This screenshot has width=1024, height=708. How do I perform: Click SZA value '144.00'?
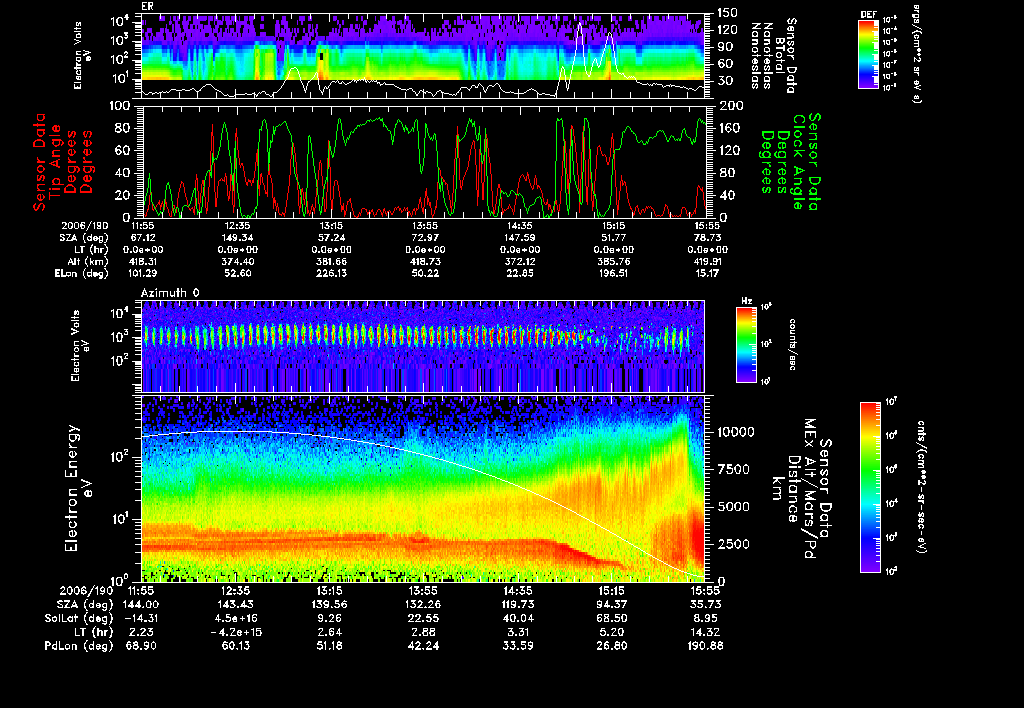coord(142,604)
